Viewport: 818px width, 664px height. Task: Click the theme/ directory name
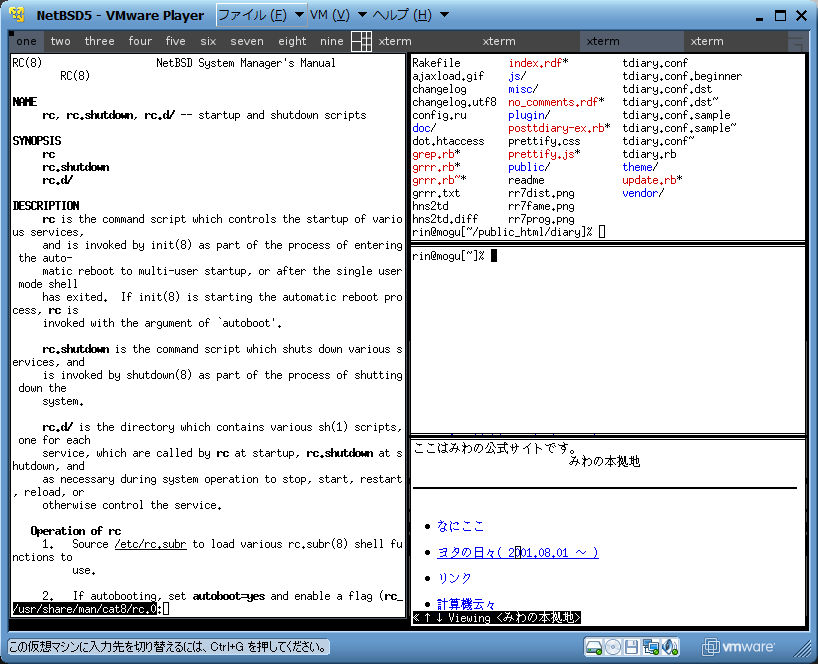[640, 167]
